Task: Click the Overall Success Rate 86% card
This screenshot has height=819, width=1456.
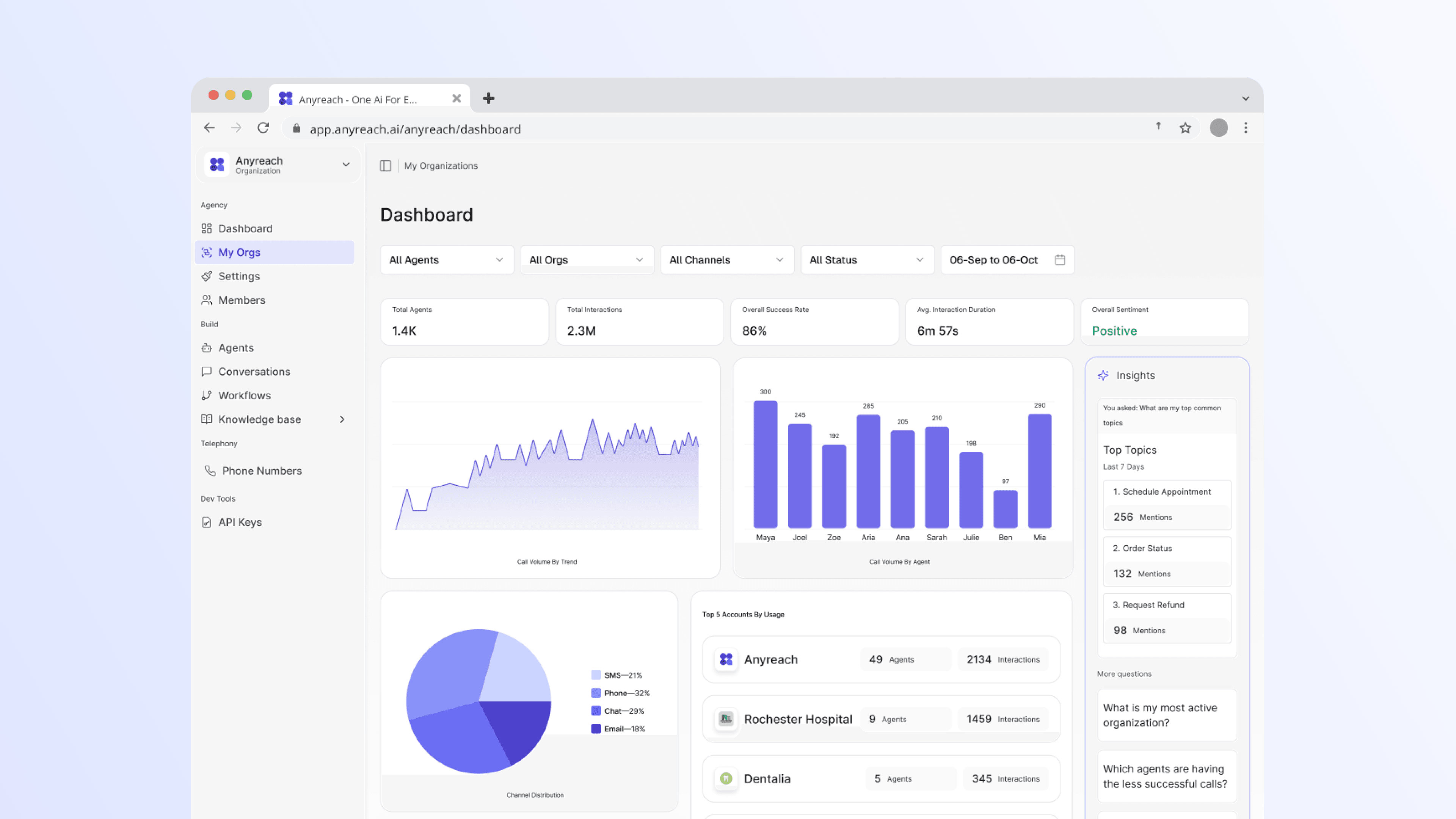Action: tap(814, 321)
